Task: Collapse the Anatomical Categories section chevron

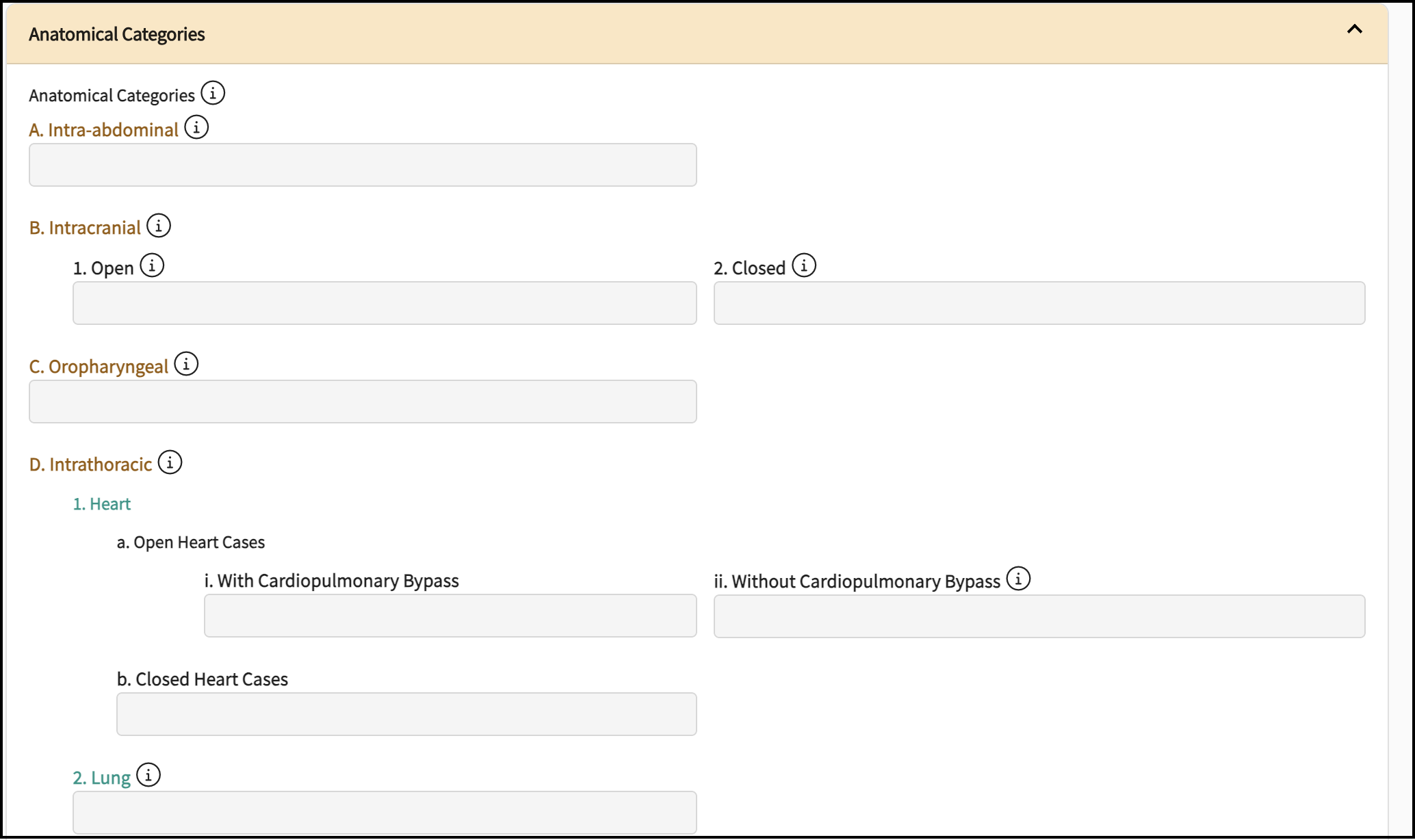Action: 1354,29
